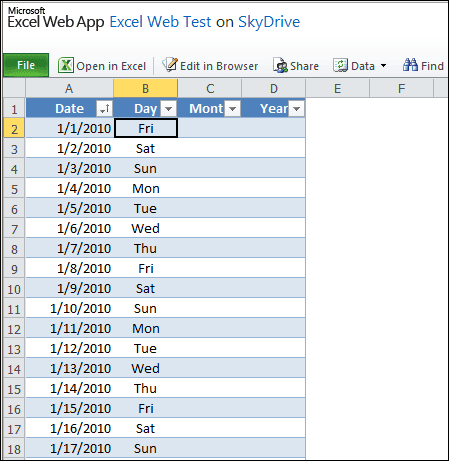Click the Edit in Browser pencil icon

(170, 65)
